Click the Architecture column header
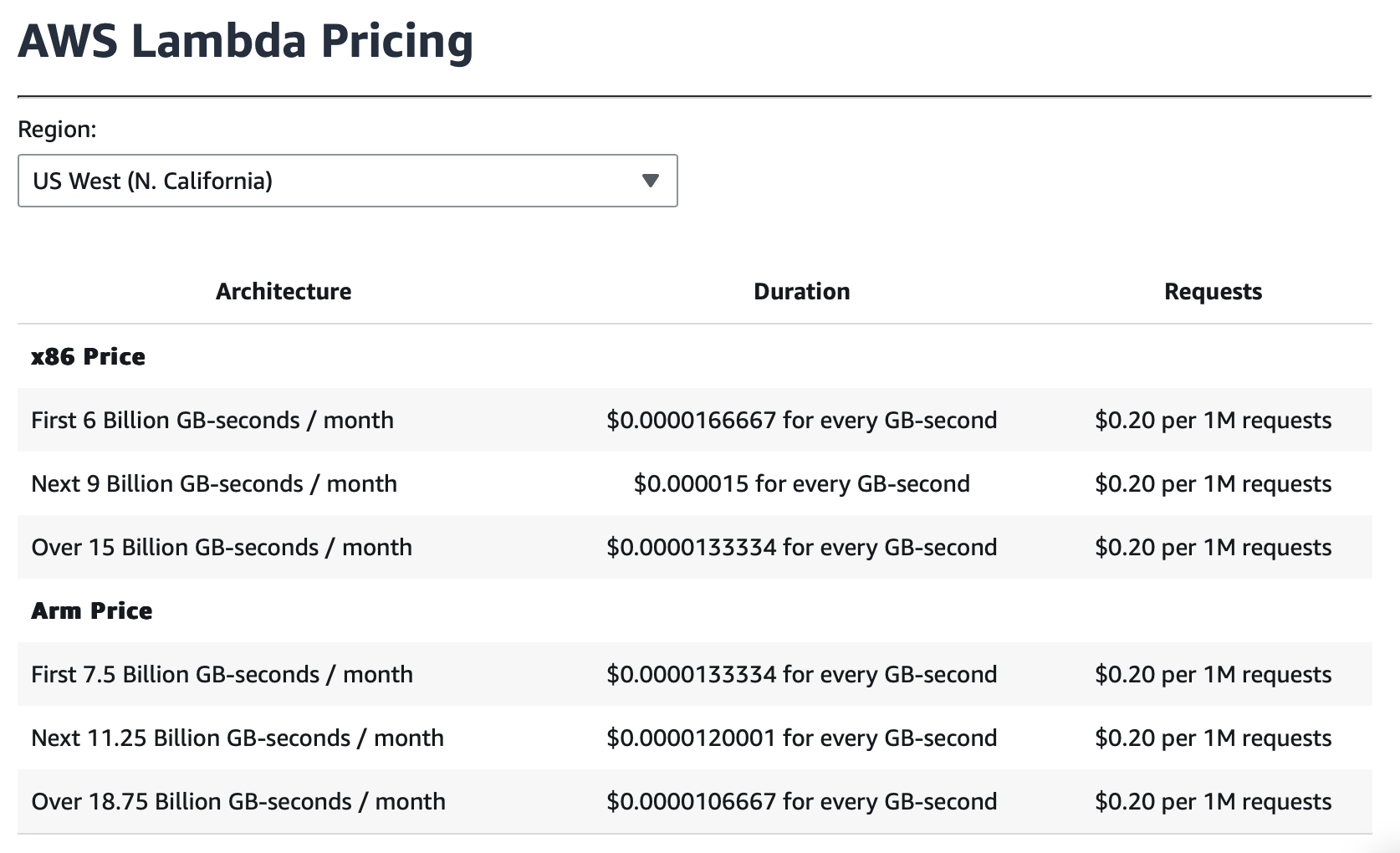1400x853 pixels. click(x=284, y=291)
